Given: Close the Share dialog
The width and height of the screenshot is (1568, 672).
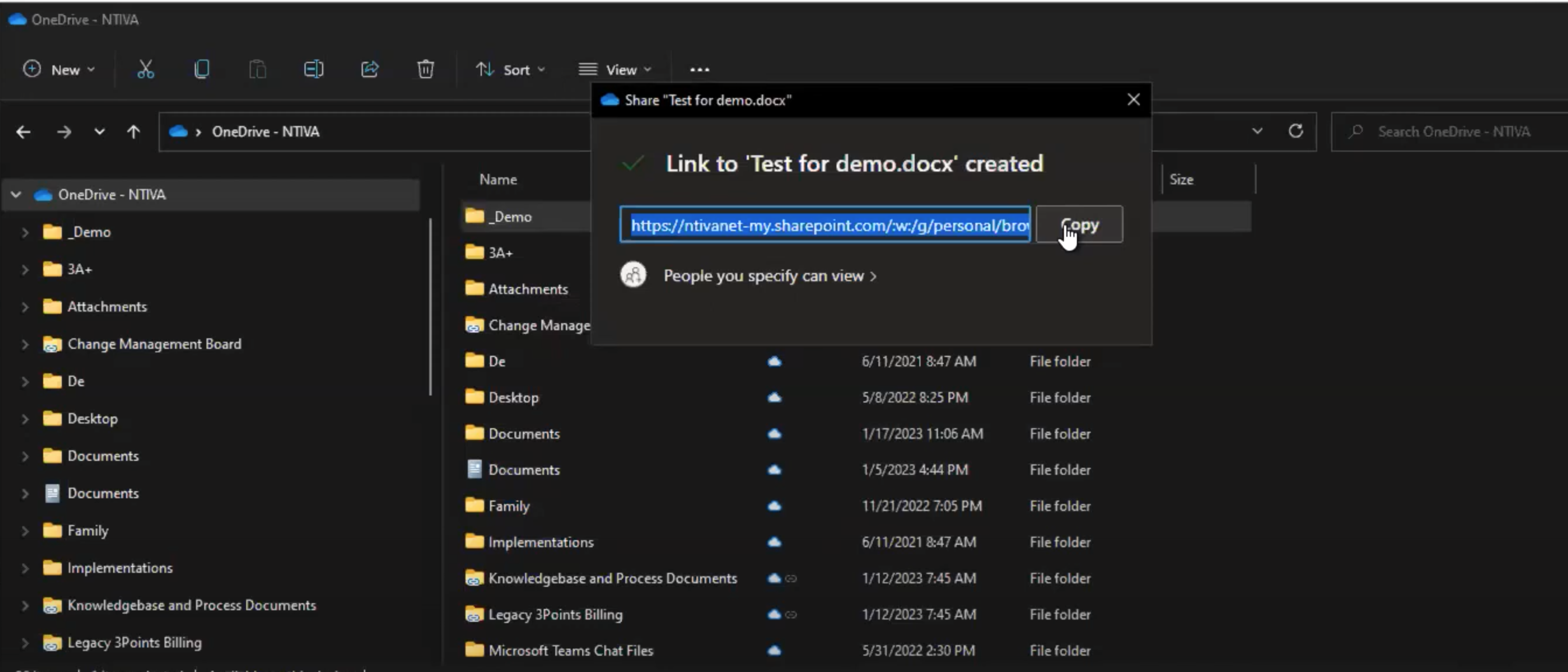Looking at the screenshot, I should [x=1133, y=98].
